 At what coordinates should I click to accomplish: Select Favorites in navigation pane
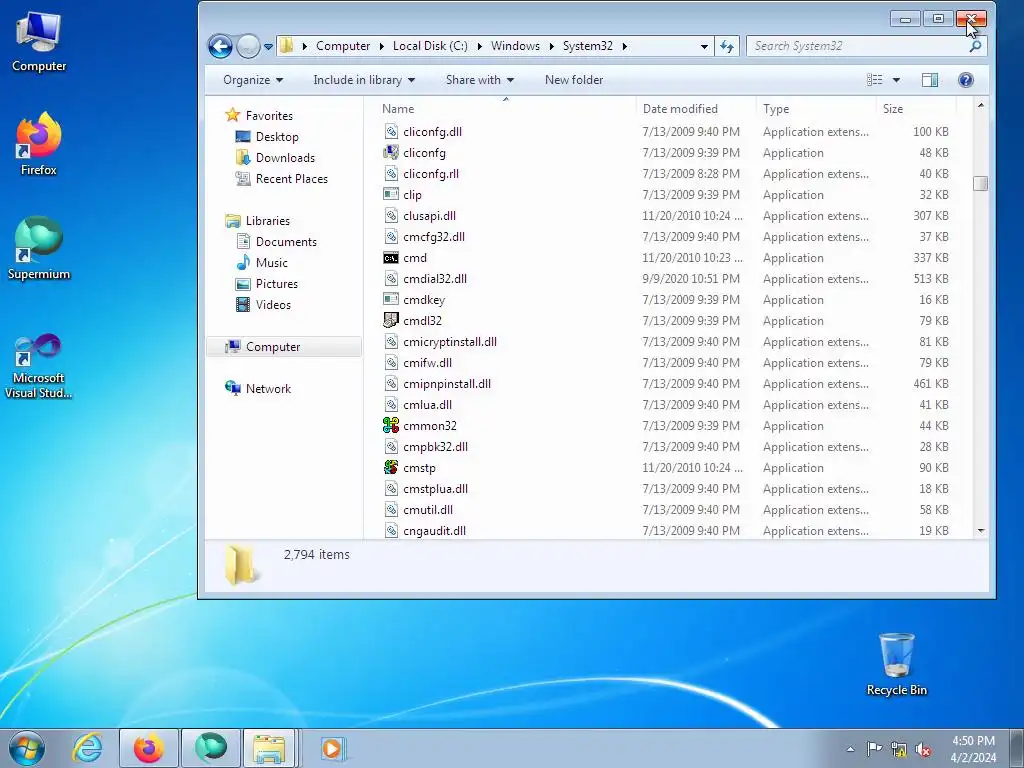click(x=269, y=116)
